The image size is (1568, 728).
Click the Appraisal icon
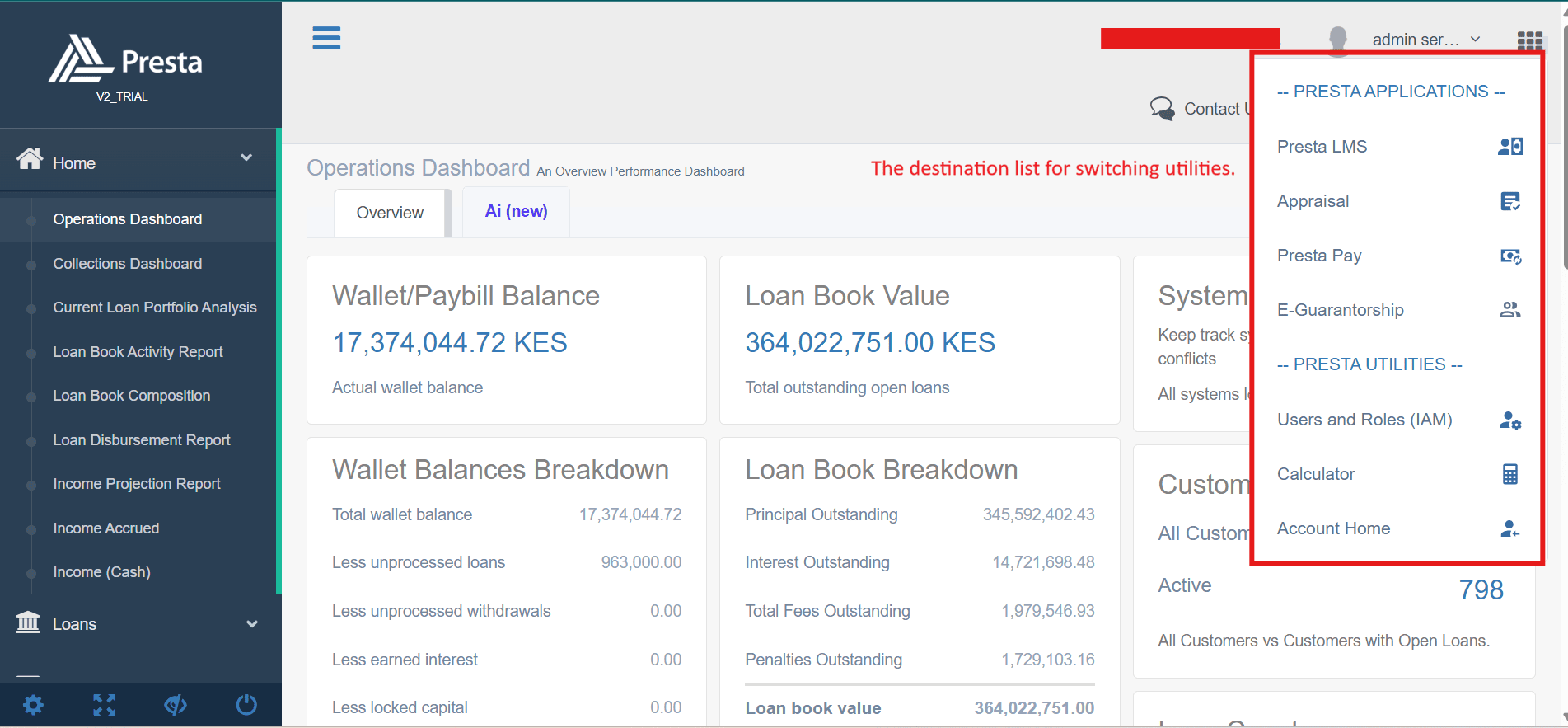click(1509, 201)
